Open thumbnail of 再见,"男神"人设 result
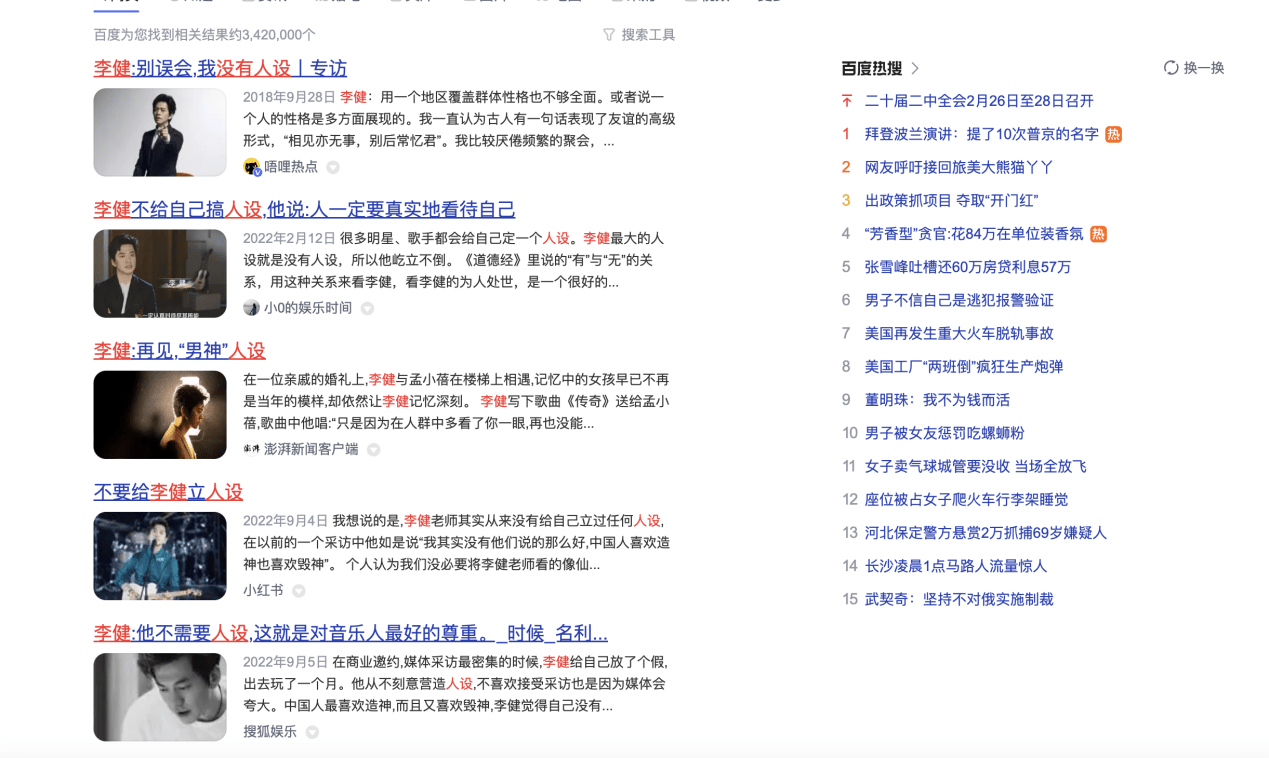The image size is (1269, 758). click(160, 414)
